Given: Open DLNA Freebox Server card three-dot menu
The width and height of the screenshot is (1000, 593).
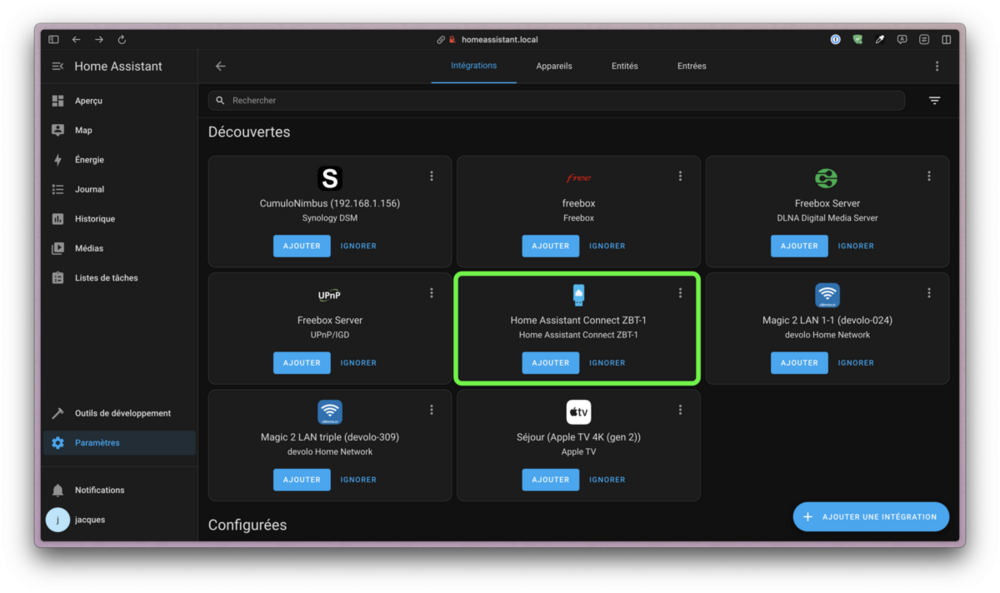Looking at the screenshot, I should [x=929, y=176].
